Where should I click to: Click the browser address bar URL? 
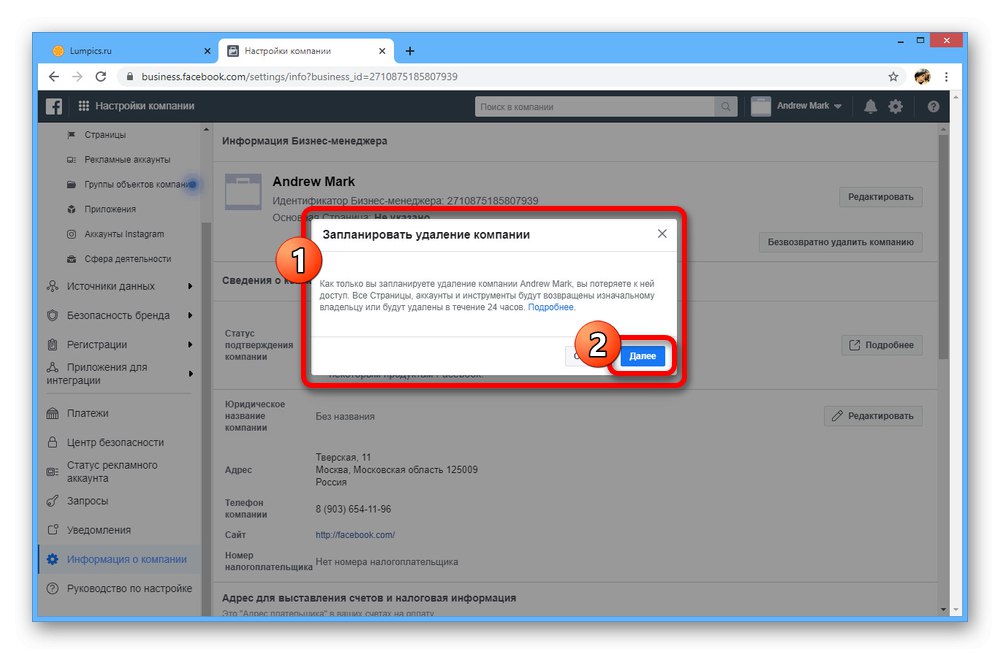pyautogui.click(x=299, y=77)
